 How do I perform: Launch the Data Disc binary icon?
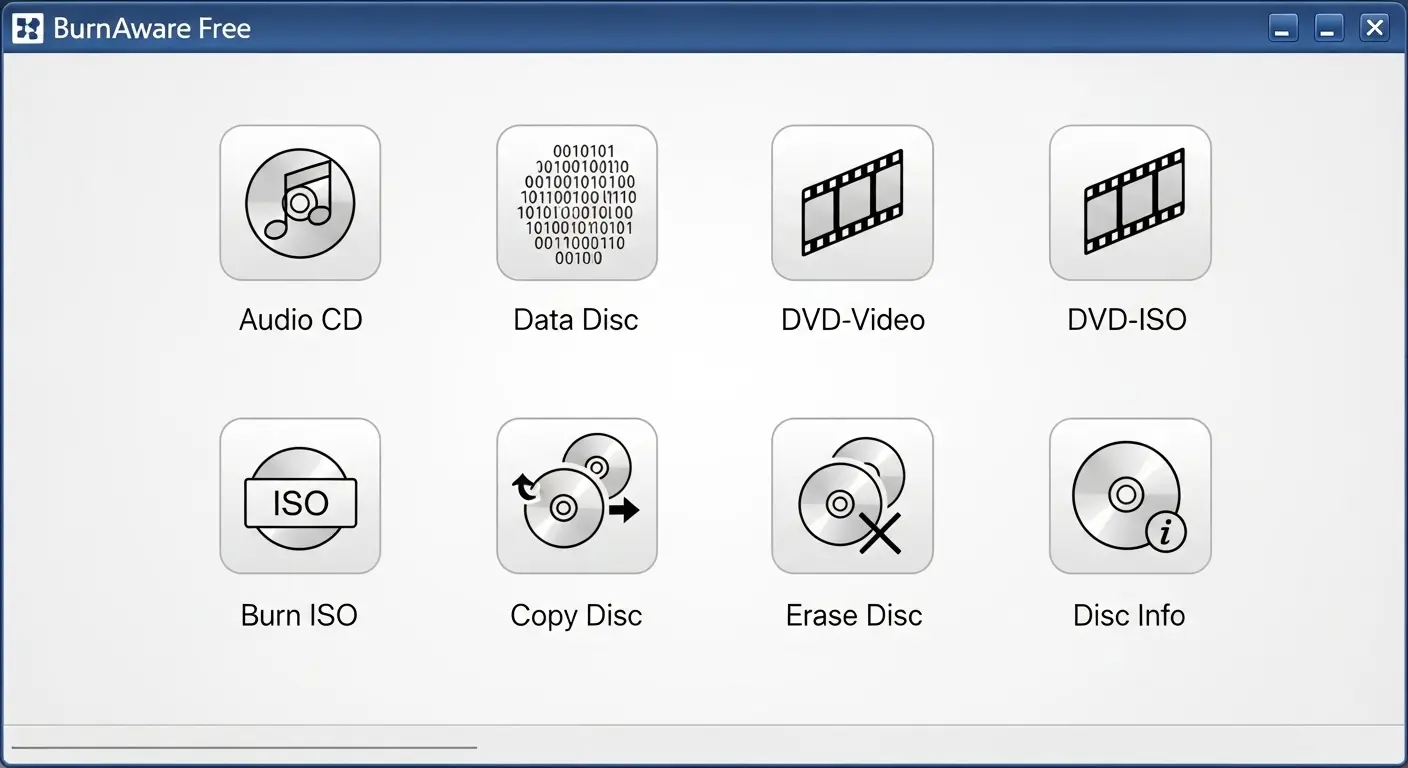(x=577, y=203)
